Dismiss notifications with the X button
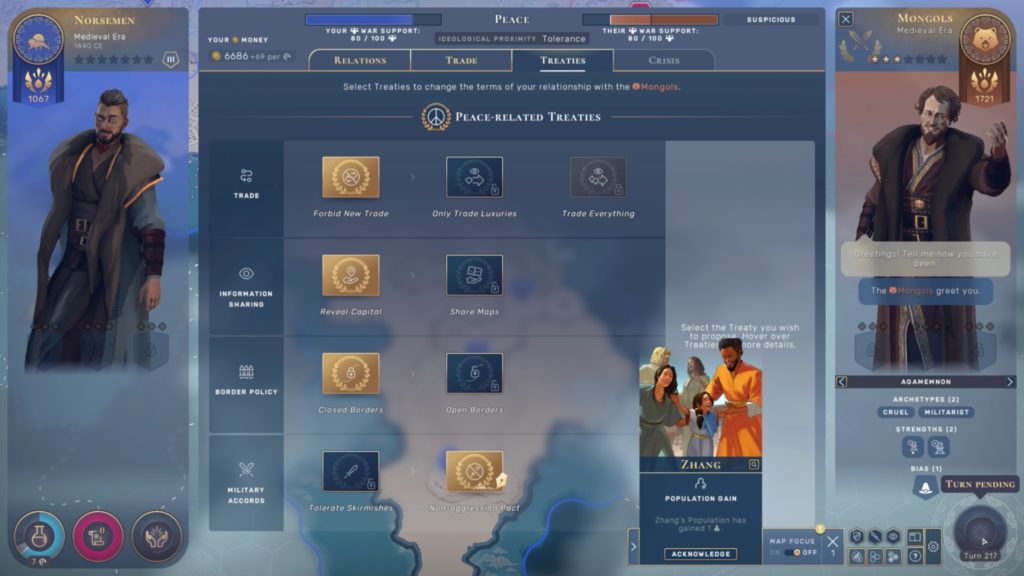The width and height of the screenshot is (1024, 576). coord(832,541)
